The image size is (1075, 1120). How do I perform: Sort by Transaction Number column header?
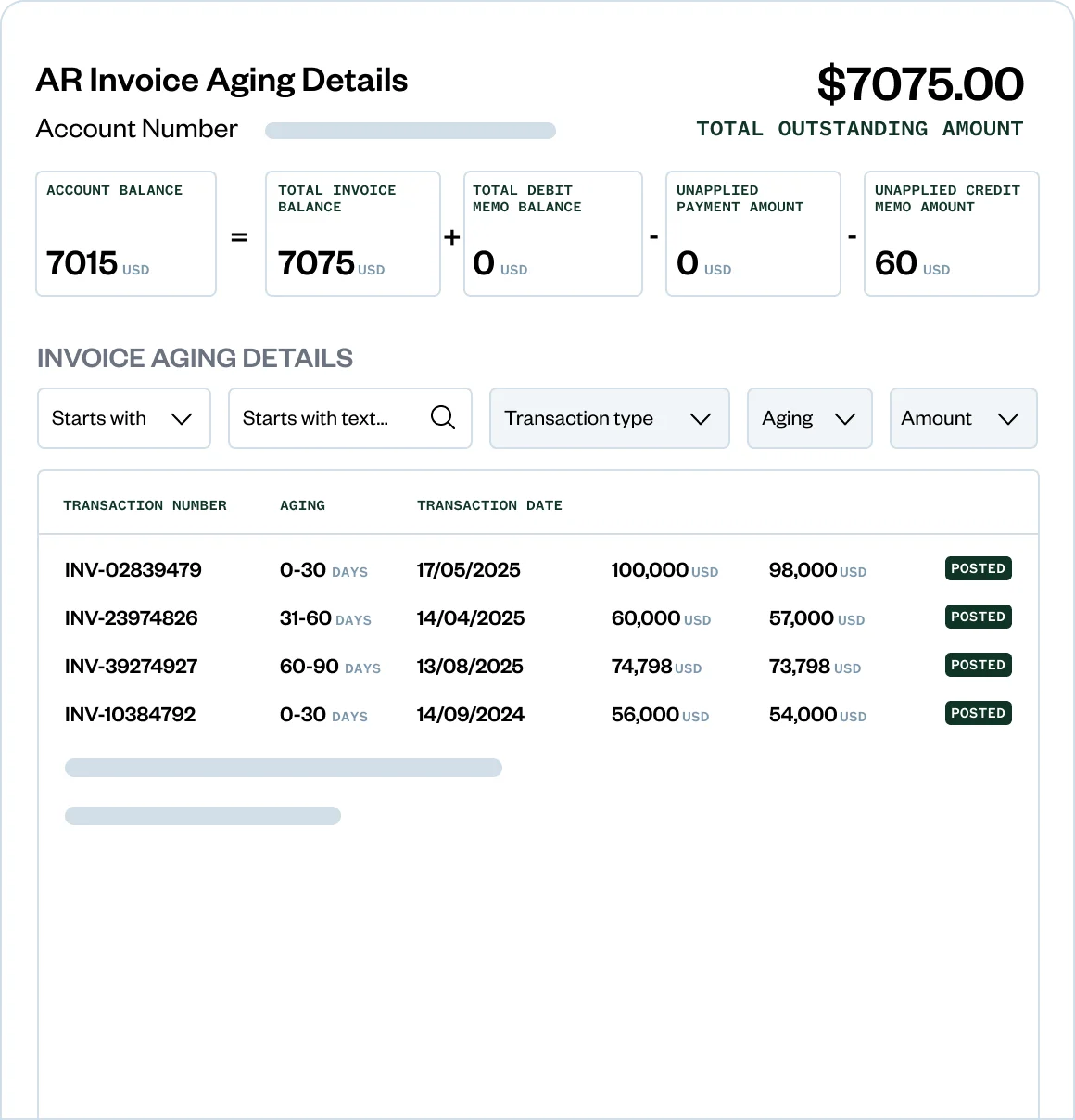145,505
